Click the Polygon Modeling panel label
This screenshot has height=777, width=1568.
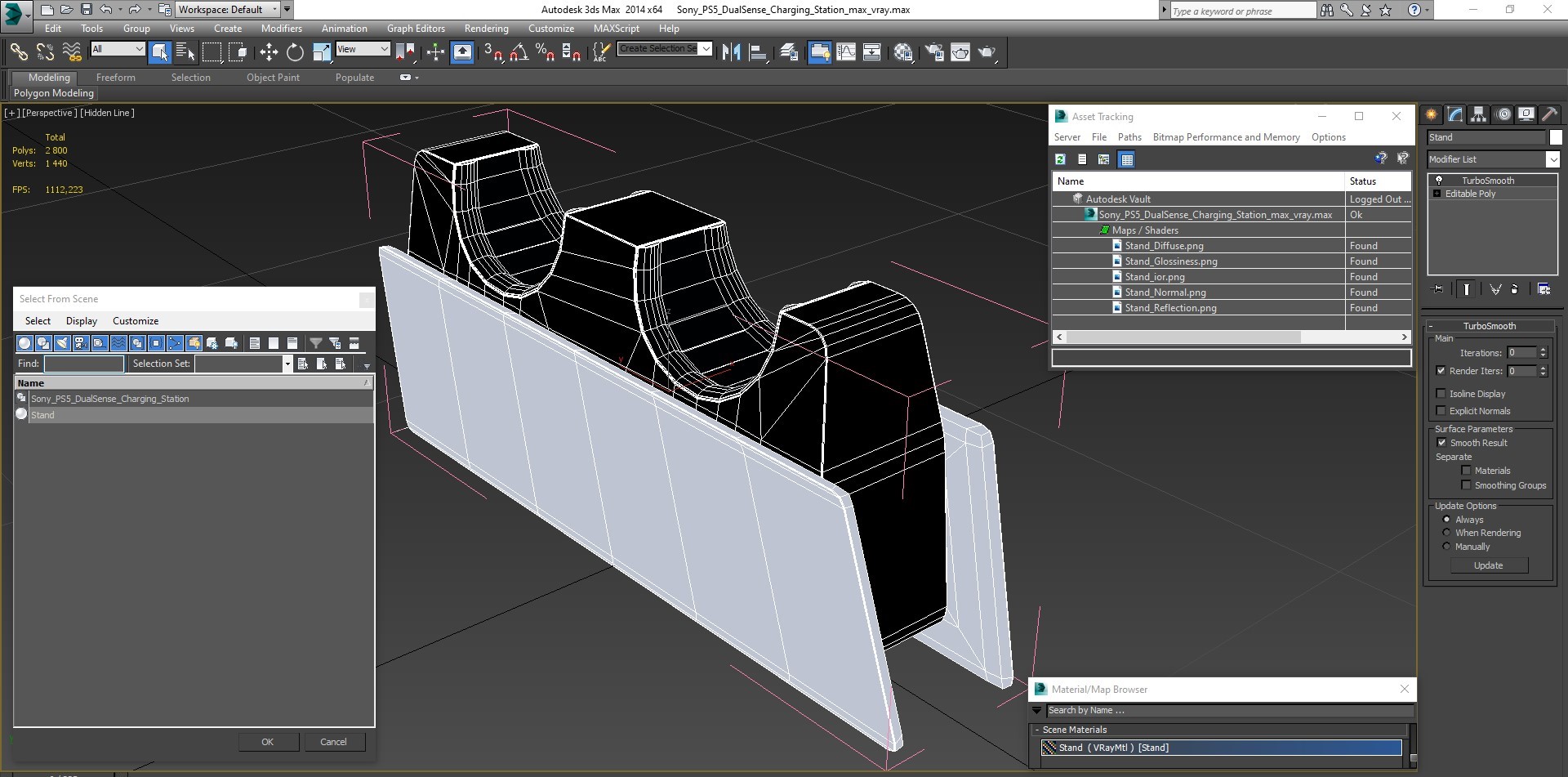tap(54, 93)
